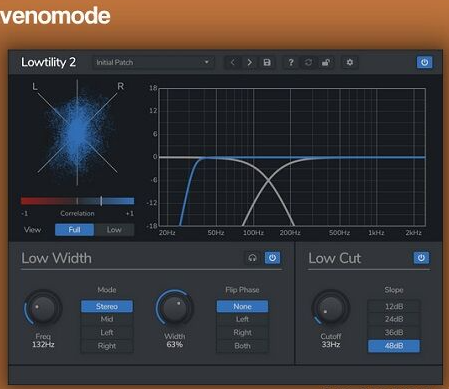Screen dimensions: 449x389
Task: Click the Width knob
Action: 174,308
